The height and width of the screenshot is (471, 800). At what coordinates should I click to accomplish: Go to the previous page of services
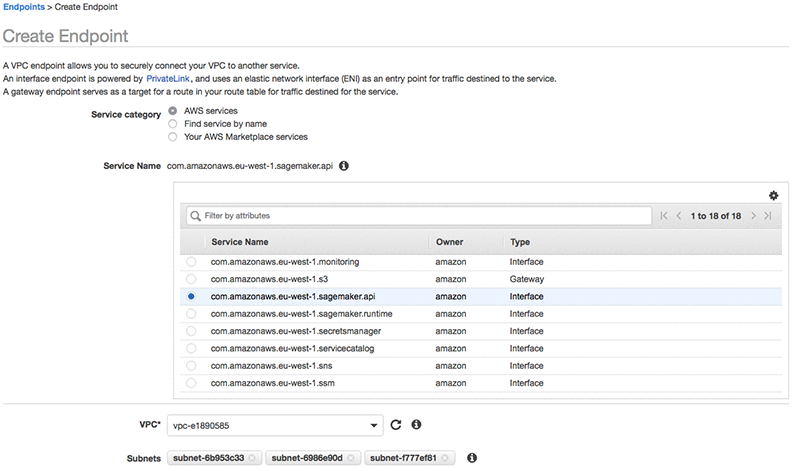click(x=679, y=215)
